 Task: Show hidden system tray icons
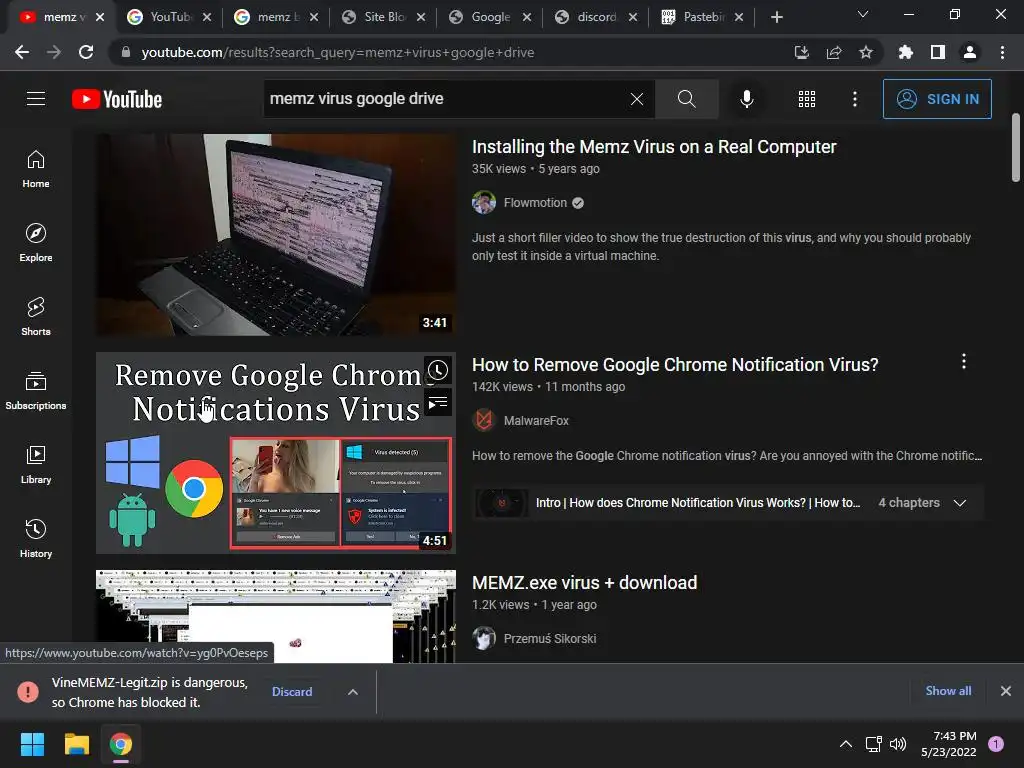click(x=846, y=744)
